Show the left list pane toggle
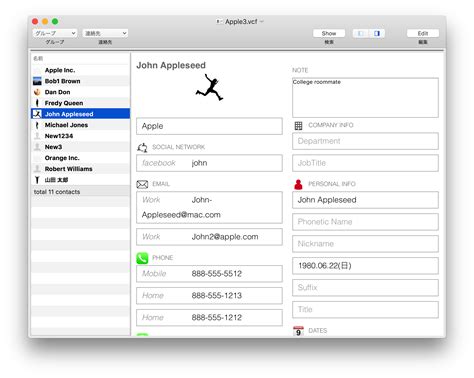The width and height of the screenshot is (474, 378). [x=361, y=33]
